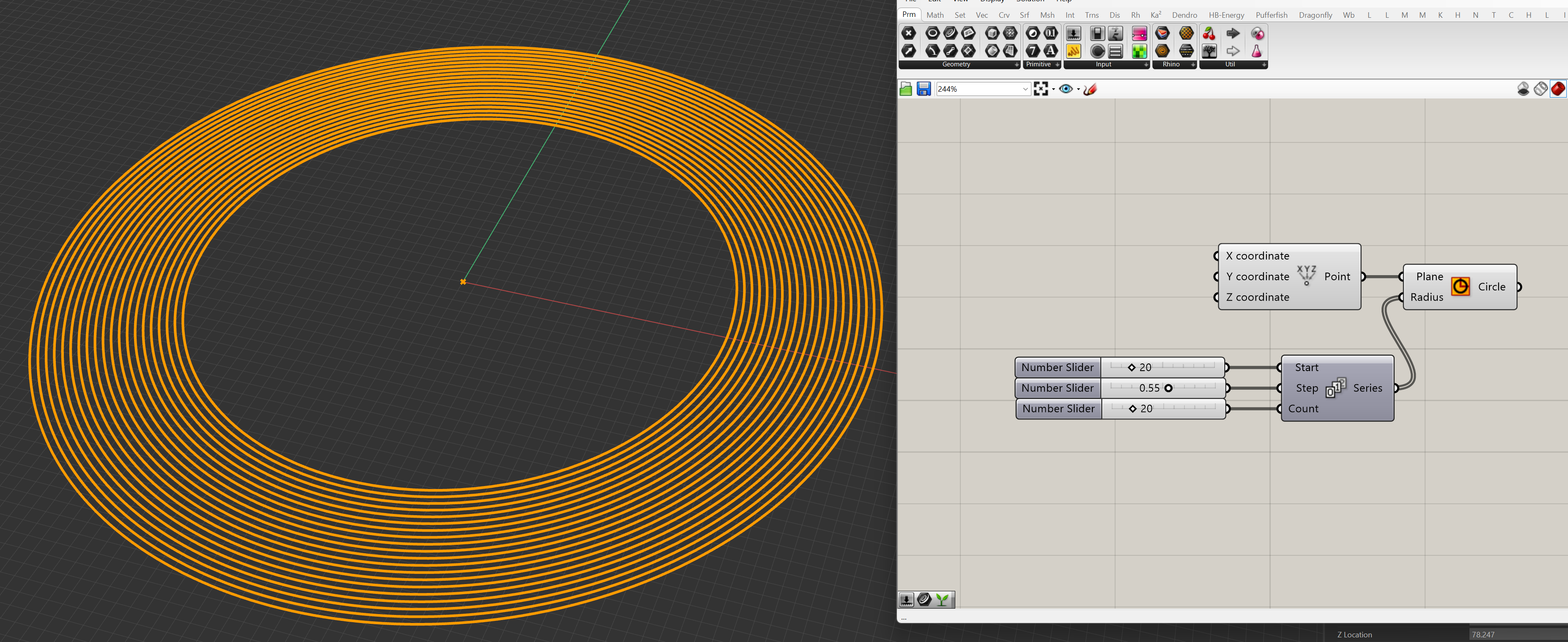Click the 0.55 Step slider grip
The width and height of the screenshot is (1568, 642).
click(x=1168, y=388)
